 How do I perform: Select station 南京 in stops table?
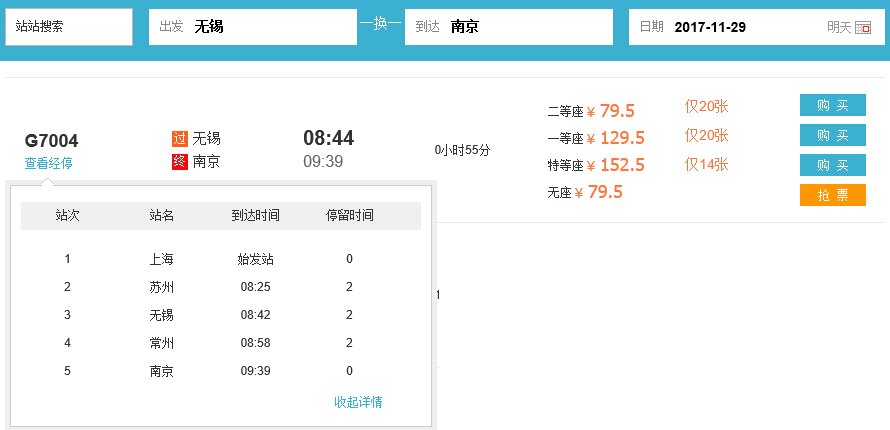[162, 371]
